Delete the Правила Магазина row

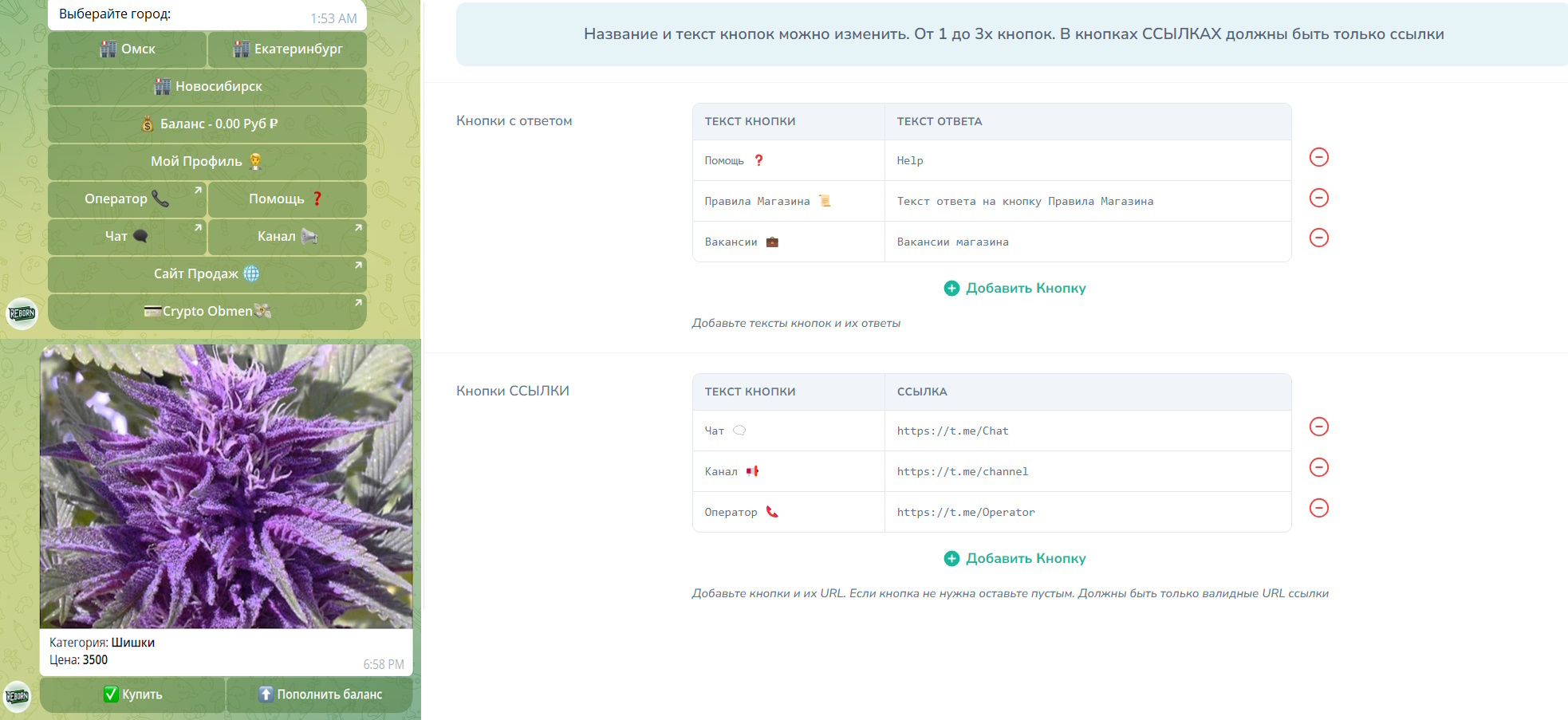(x=1318, y=198)
